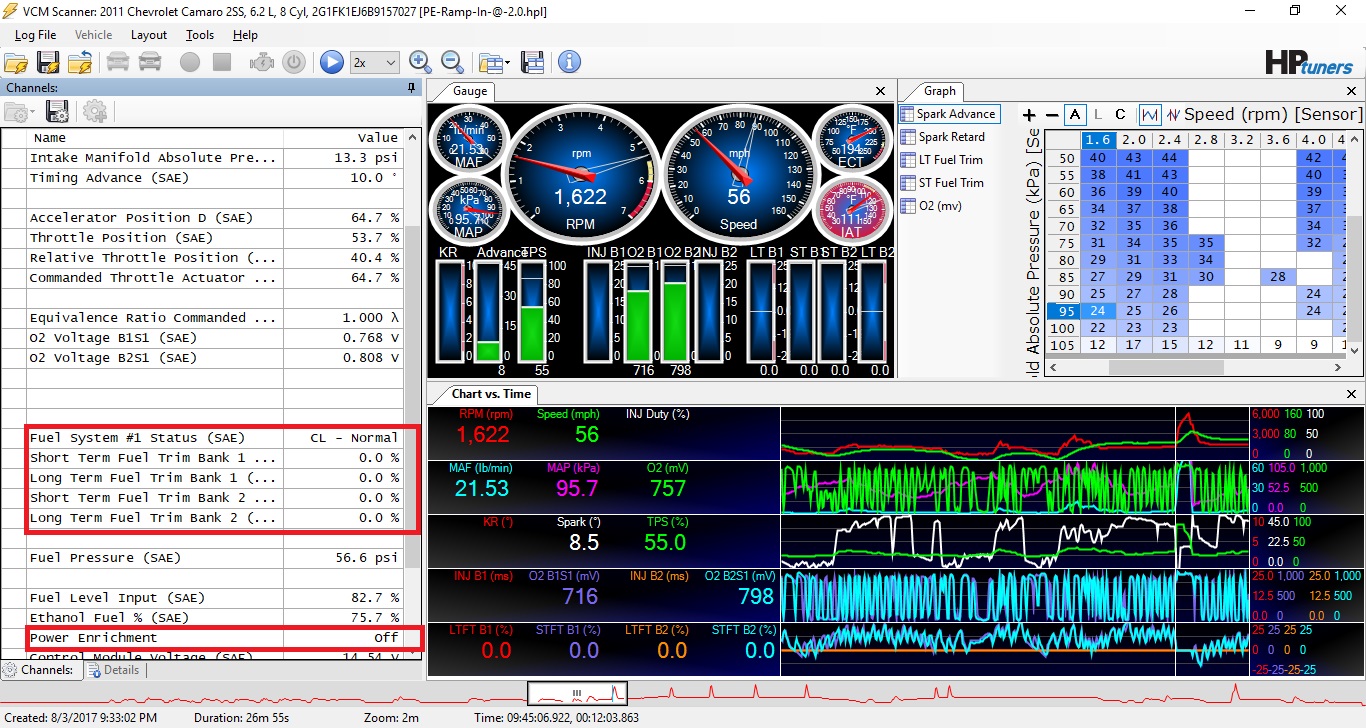Click the zoom in magnifier icon
Image resolution: width=1366 pixels, height=728 pixels.
pyautogui.click(x=420, y=62)
